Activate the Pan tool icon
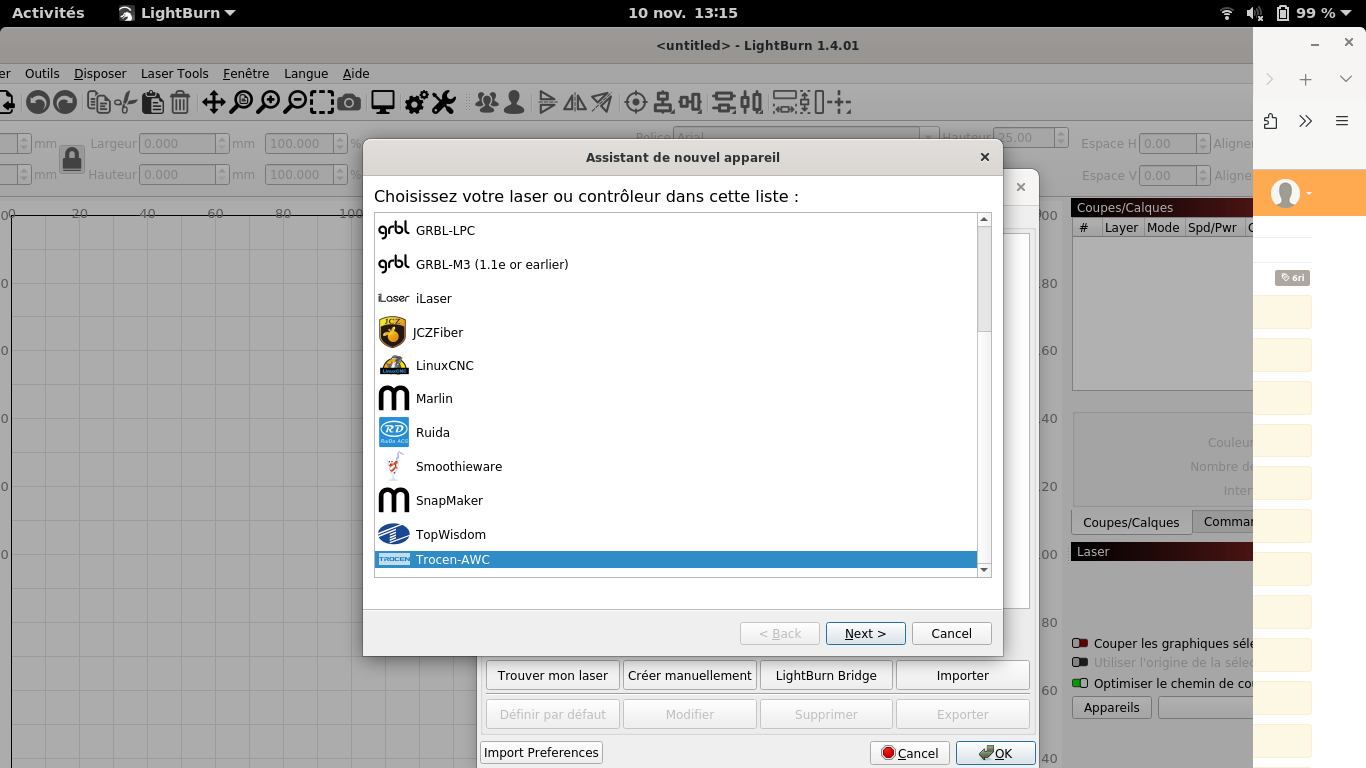1366x768 pixels. (212, 103)
